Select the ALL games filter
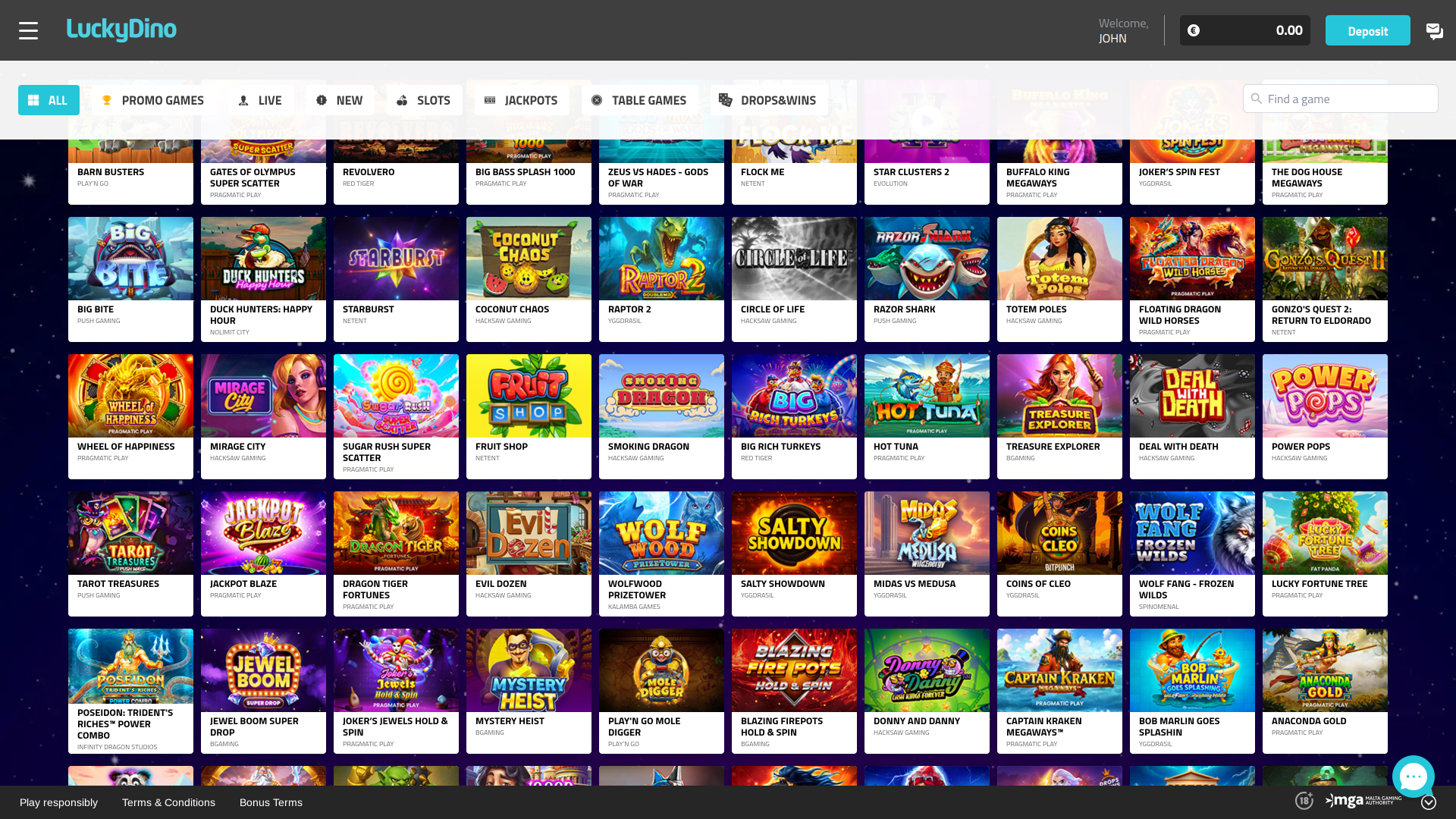The width and height of the screenshot is (1456, 819). [x=49, y=99]
